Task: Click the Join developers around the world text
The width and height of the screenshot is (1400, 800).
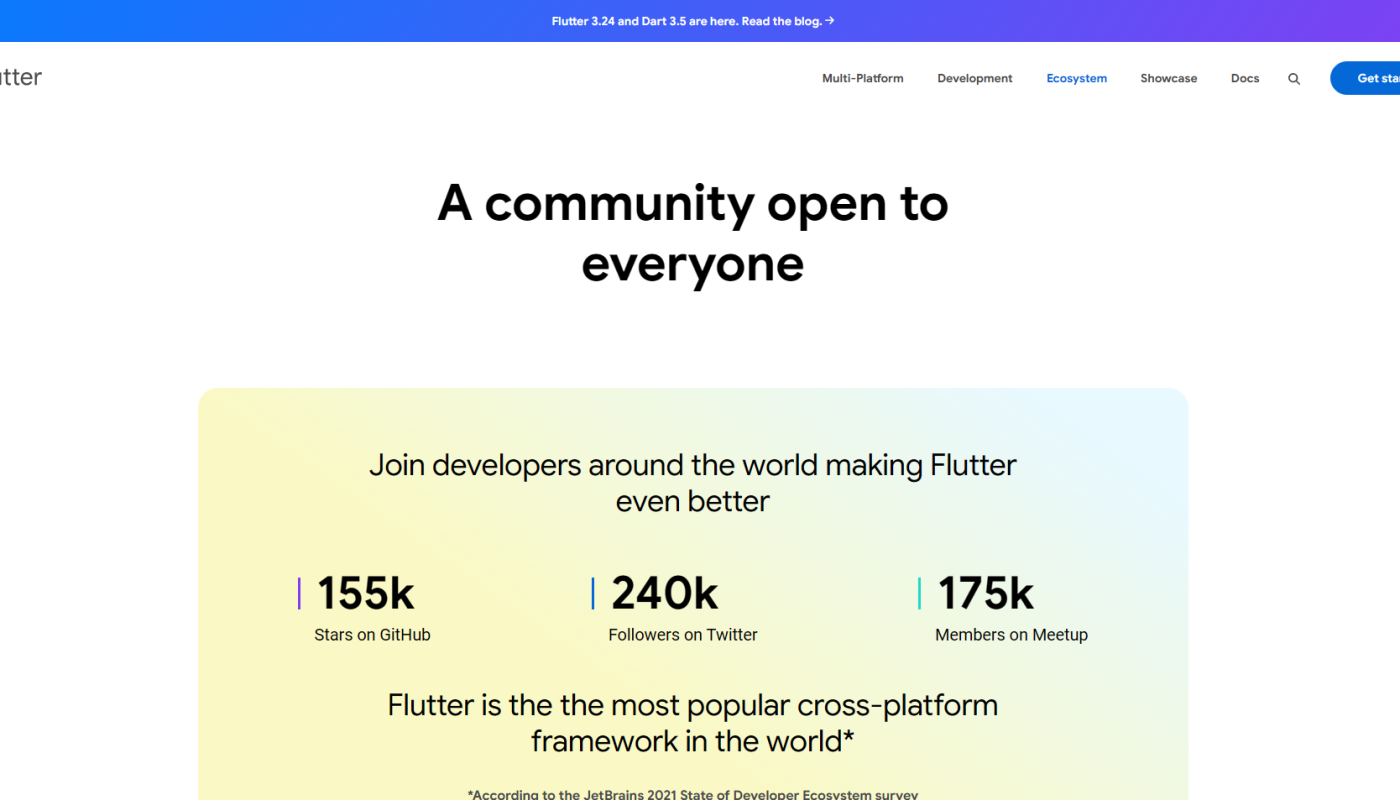Action: (x=693, y=483)
